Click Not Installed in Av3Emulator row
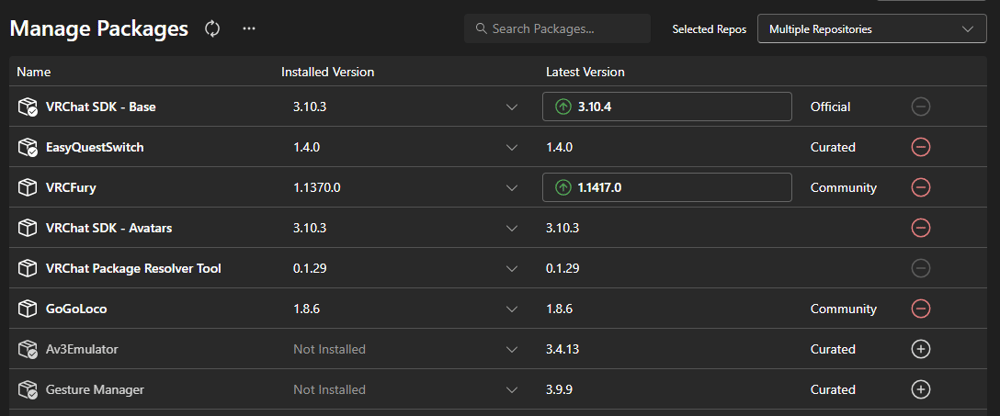 coord(329,349)
